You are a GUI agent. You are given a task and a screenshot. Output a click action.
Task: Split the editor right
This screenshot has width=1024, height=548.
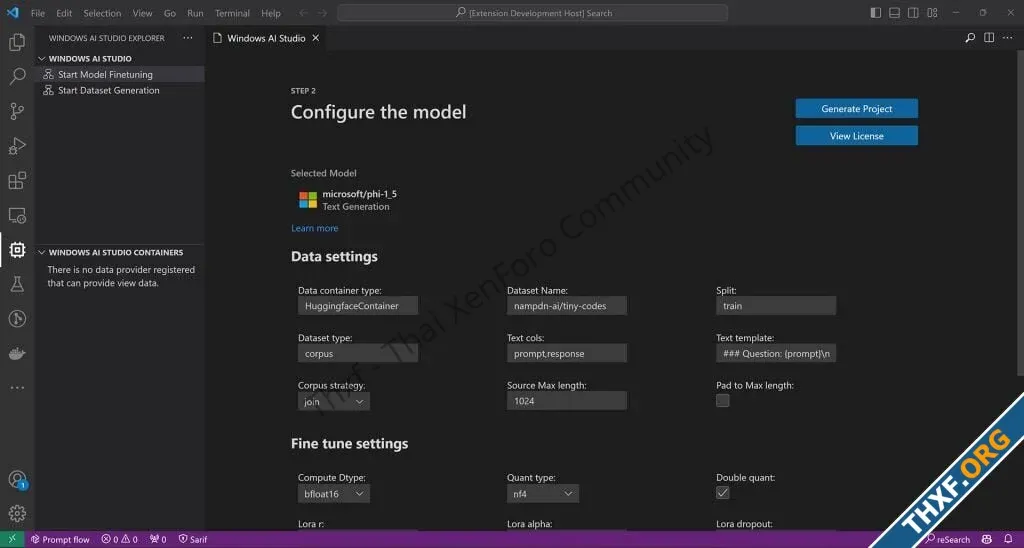(989, 38)
